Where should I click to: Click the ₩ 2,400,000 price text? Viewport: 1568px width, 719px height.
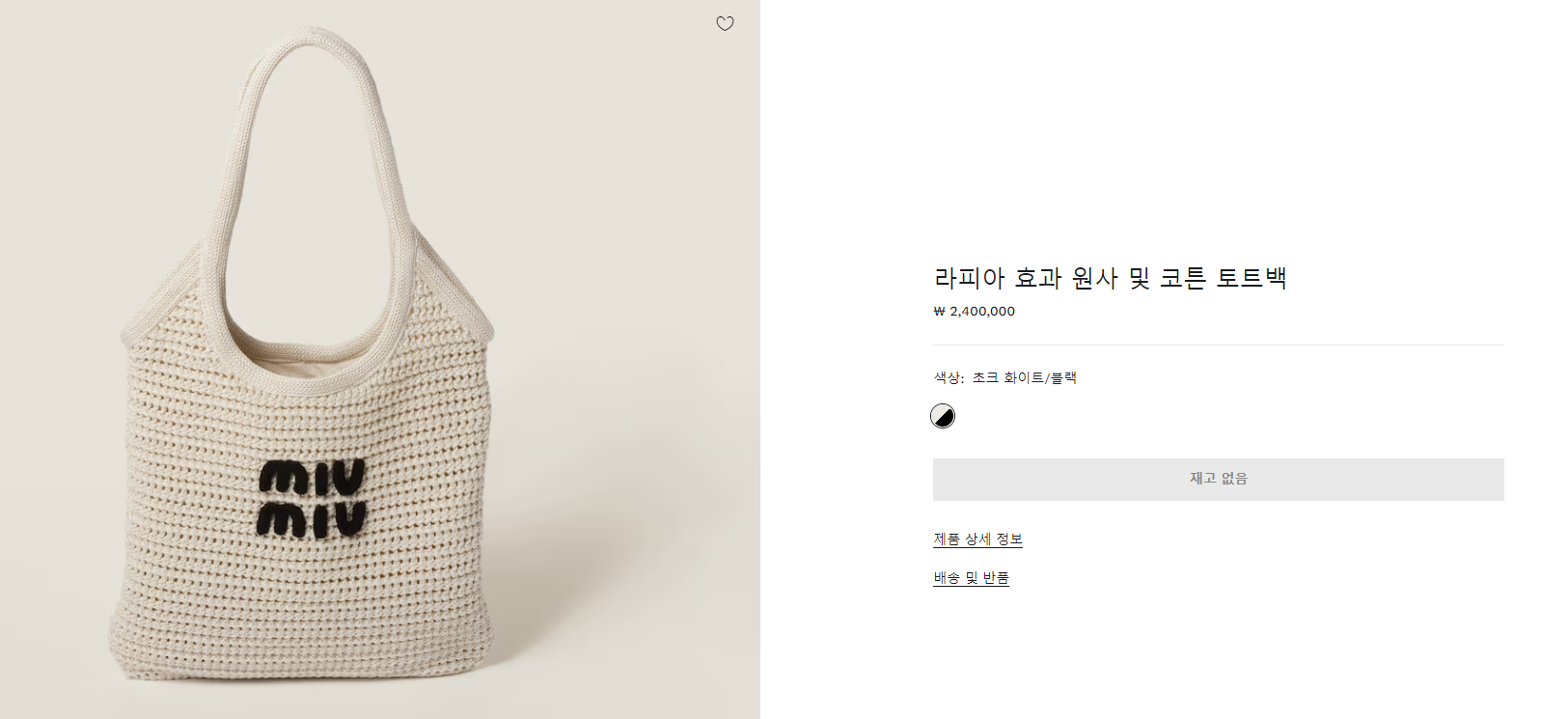975,312
